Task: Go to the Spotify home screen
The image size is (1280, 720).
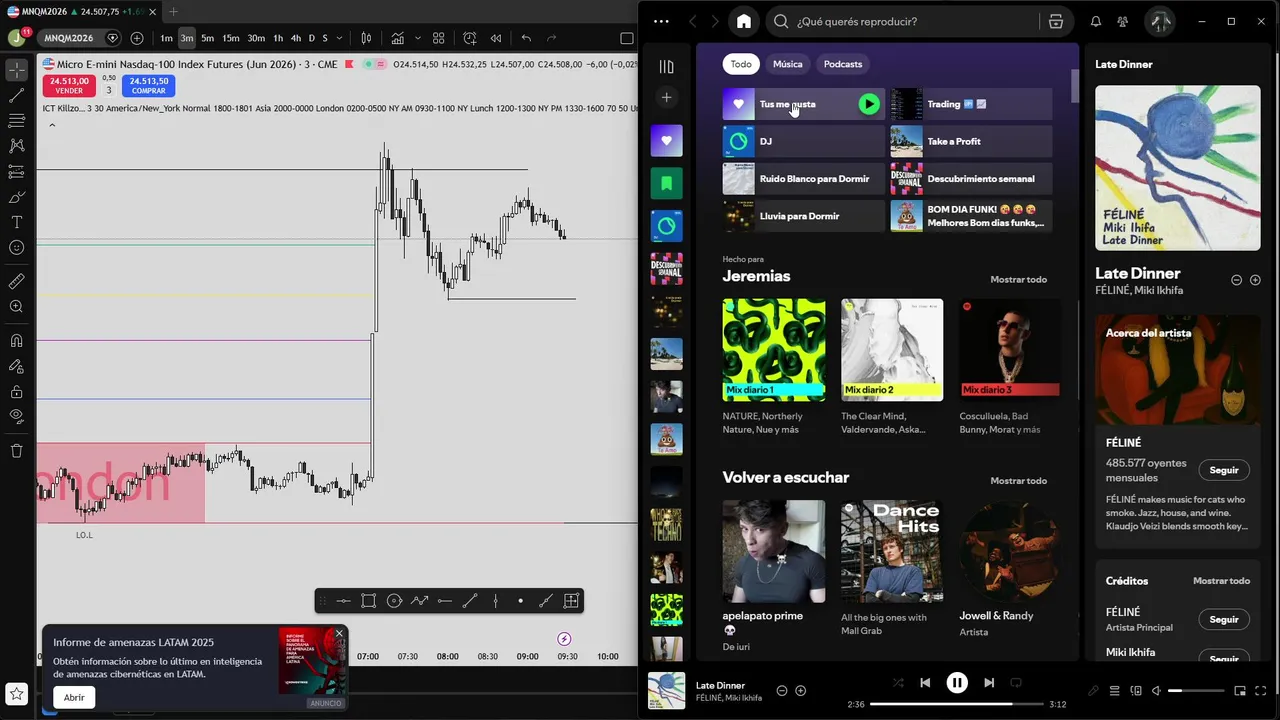Action: [x=743, y=21]
